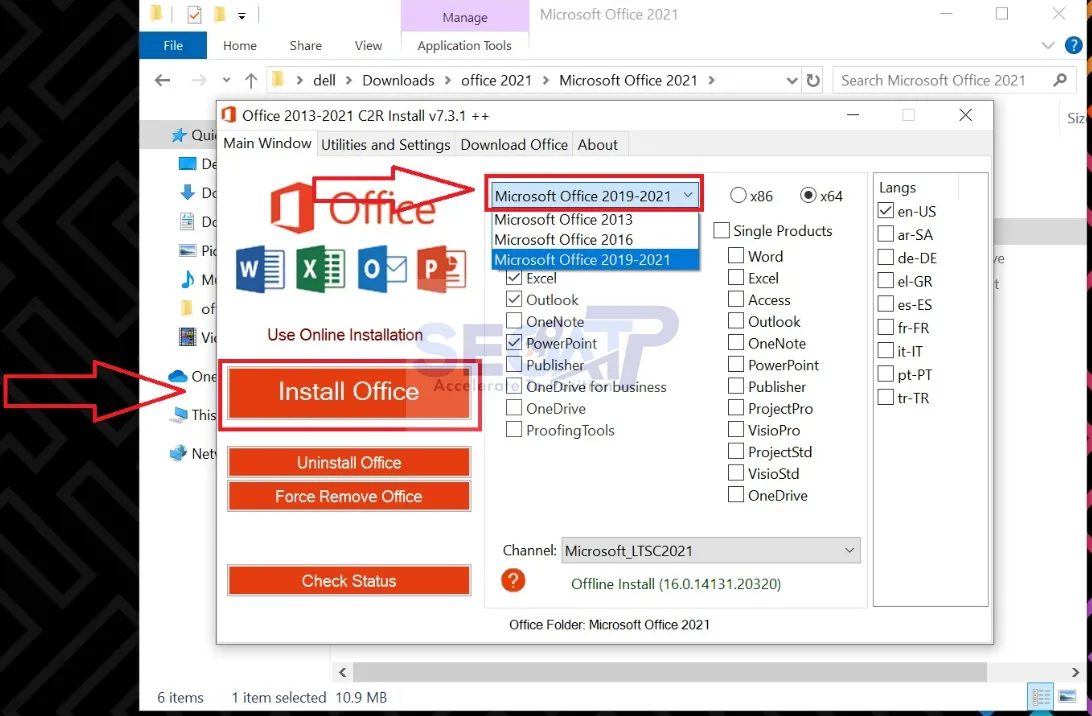Viewport: 1092px width, 716px height.
Task: Select Microsoft Office 2016 from the version list
Action: tap(563, 240)
